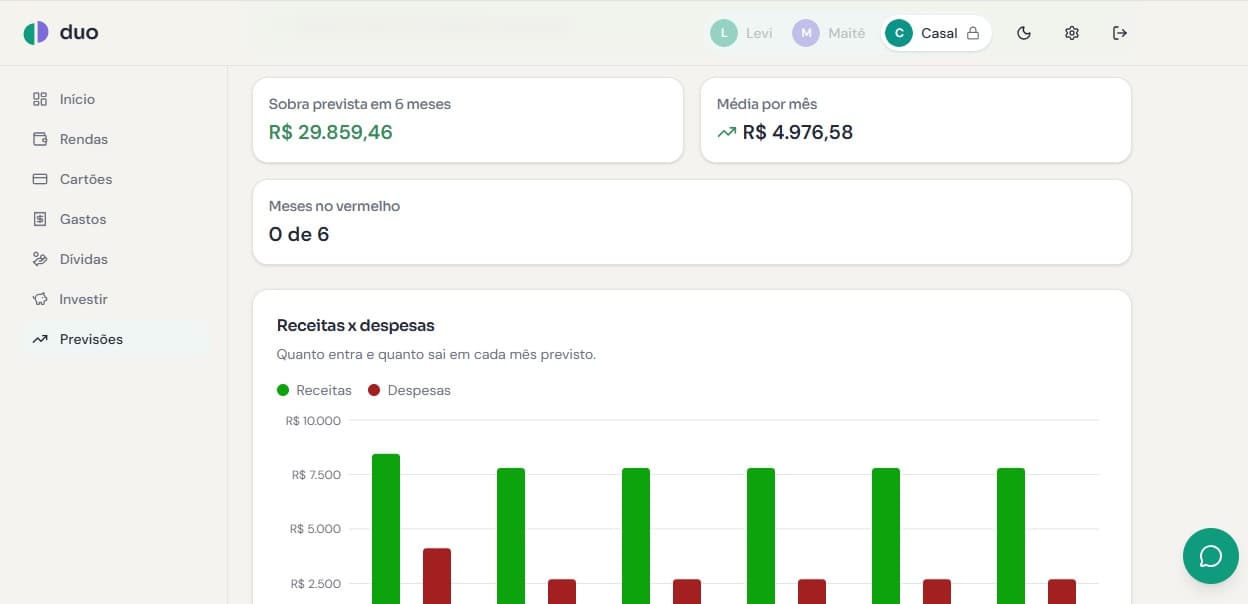This screenshot has width=1248, height=604.
Task: Switch to Levi's profile
Action: [742, 33]
